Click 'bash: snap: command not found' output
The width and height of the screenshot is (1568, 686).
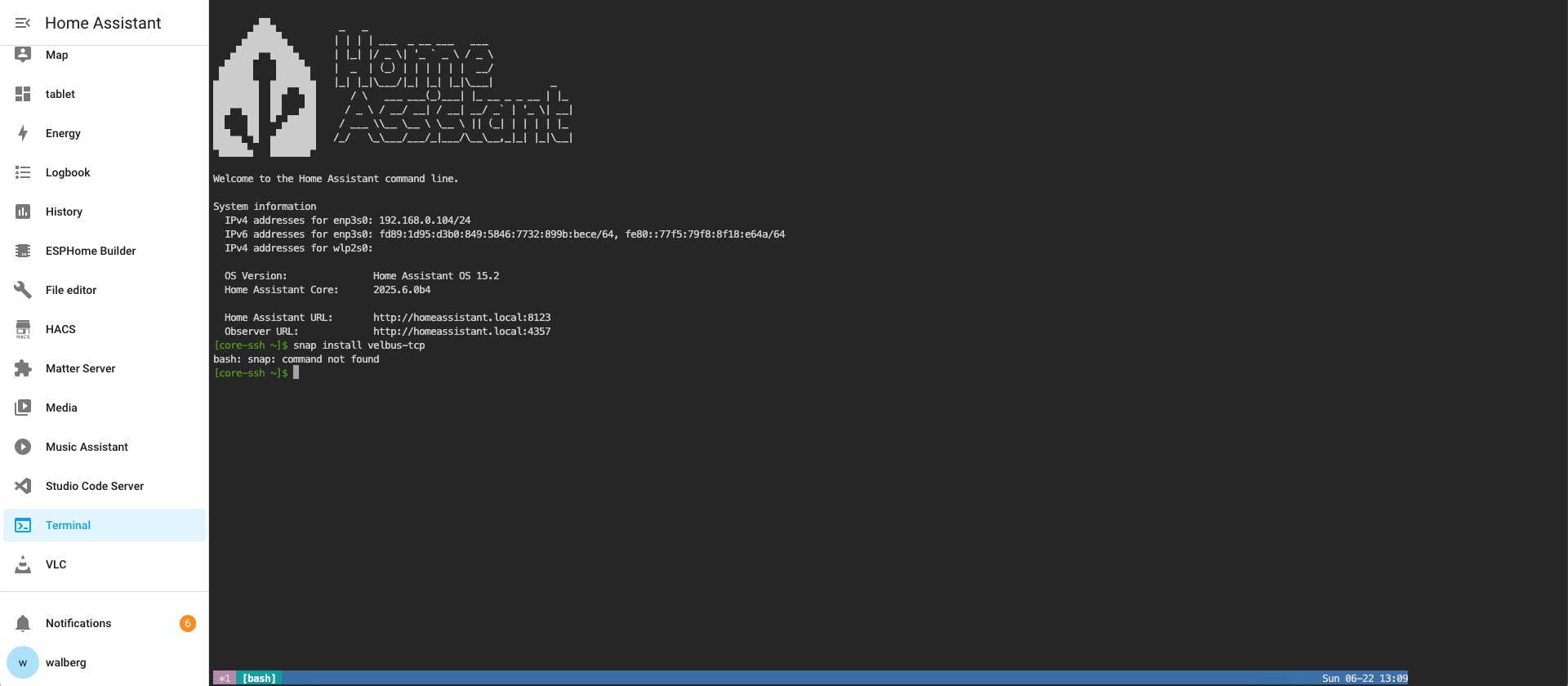296,359
